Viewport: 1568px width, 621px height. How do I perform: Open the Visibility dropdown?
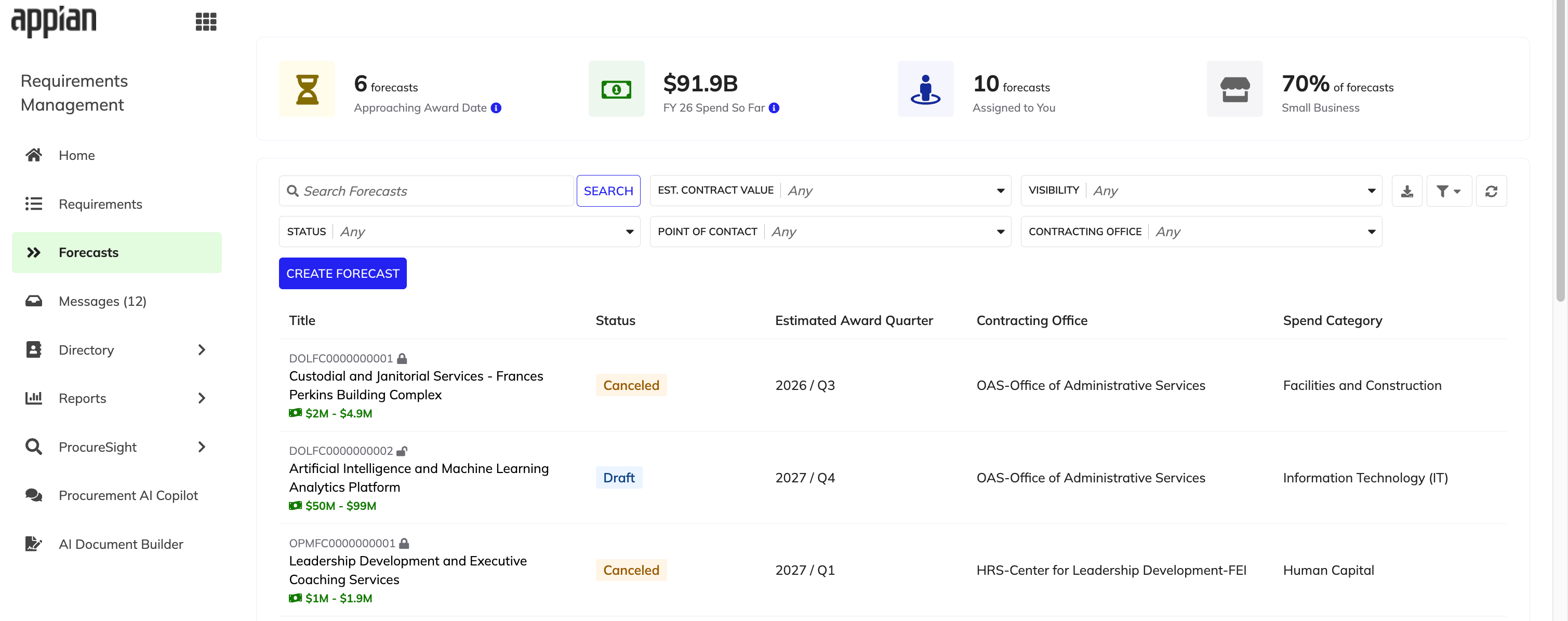(1201, 191)
